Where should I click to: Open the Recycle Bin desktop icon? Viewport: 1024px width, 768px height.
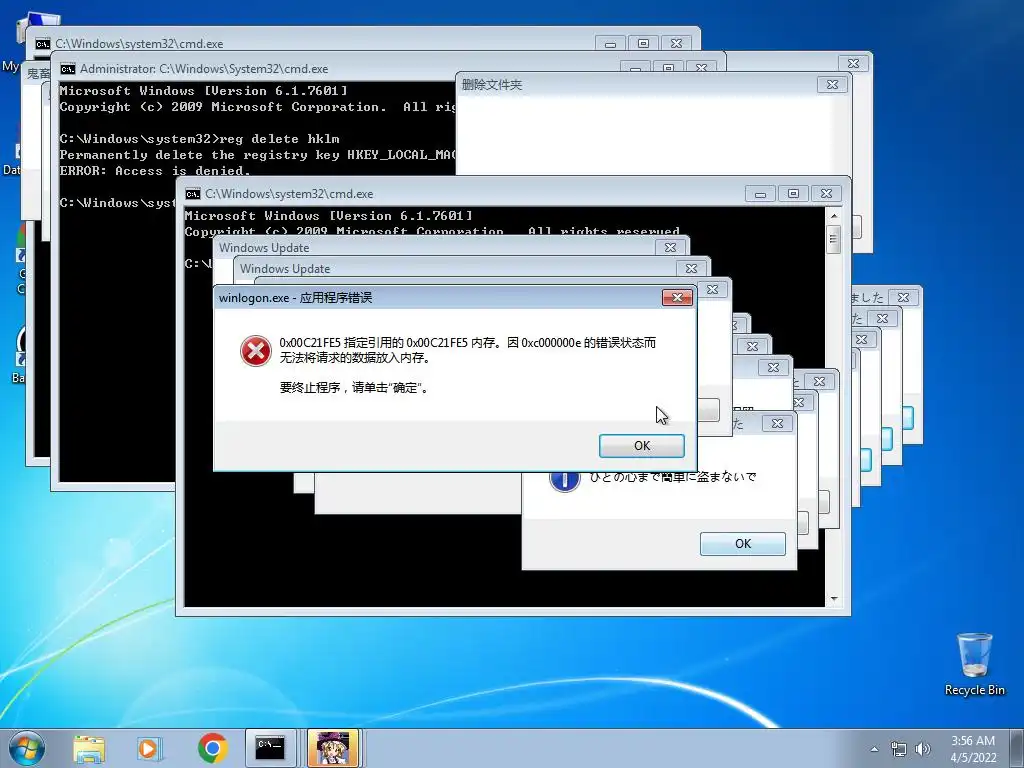[x=974, y=664]
